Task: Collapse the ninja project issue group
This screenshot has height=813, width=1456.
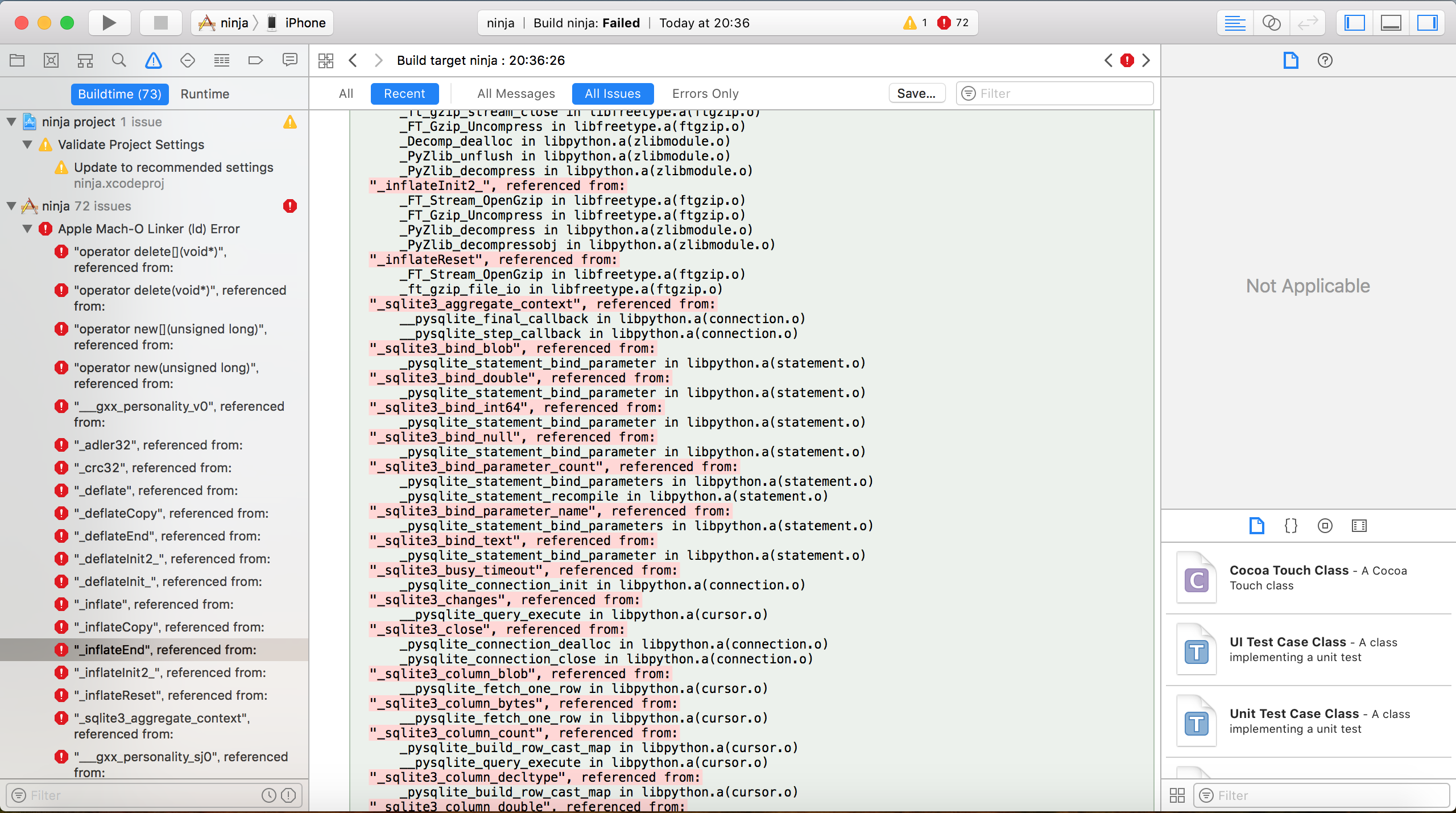Action: (x=11, y=121)
